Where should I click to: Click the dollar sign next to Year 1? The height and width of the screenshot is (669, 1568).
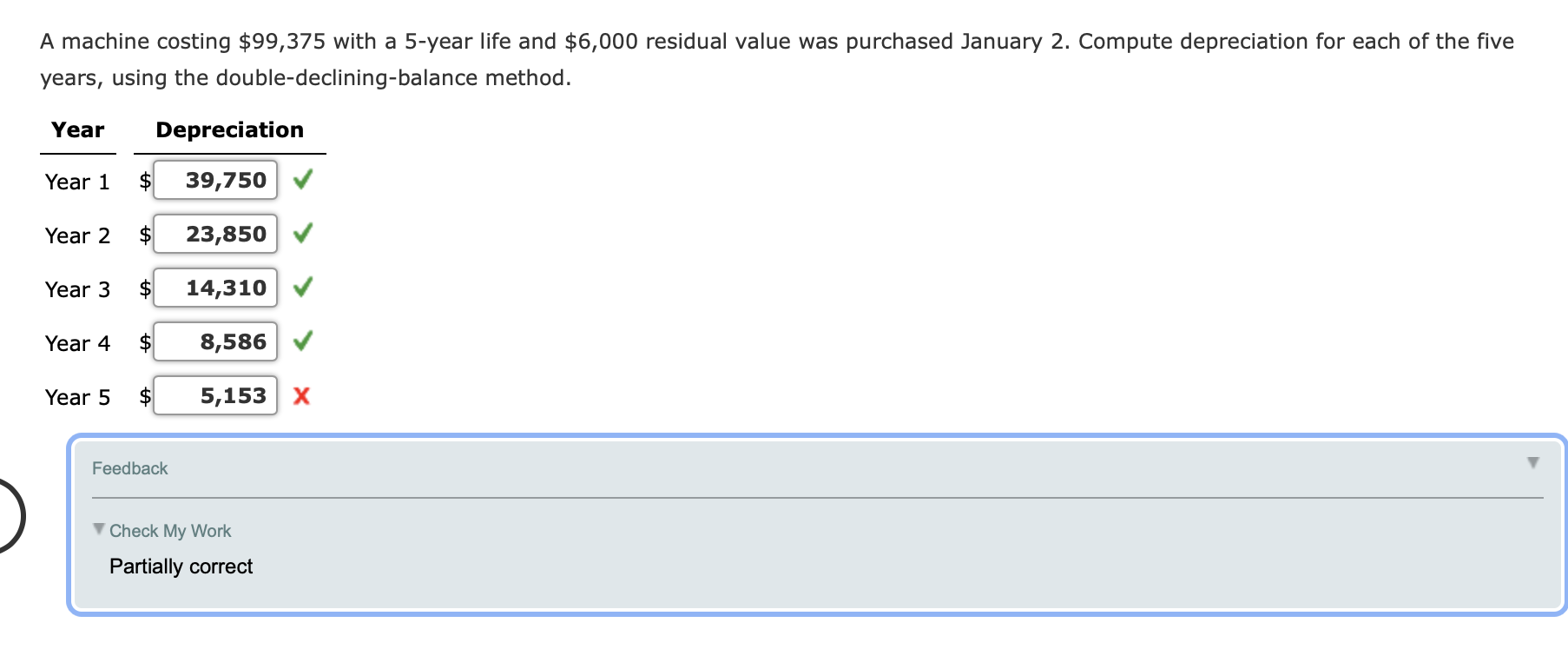[x=144, y=181]
